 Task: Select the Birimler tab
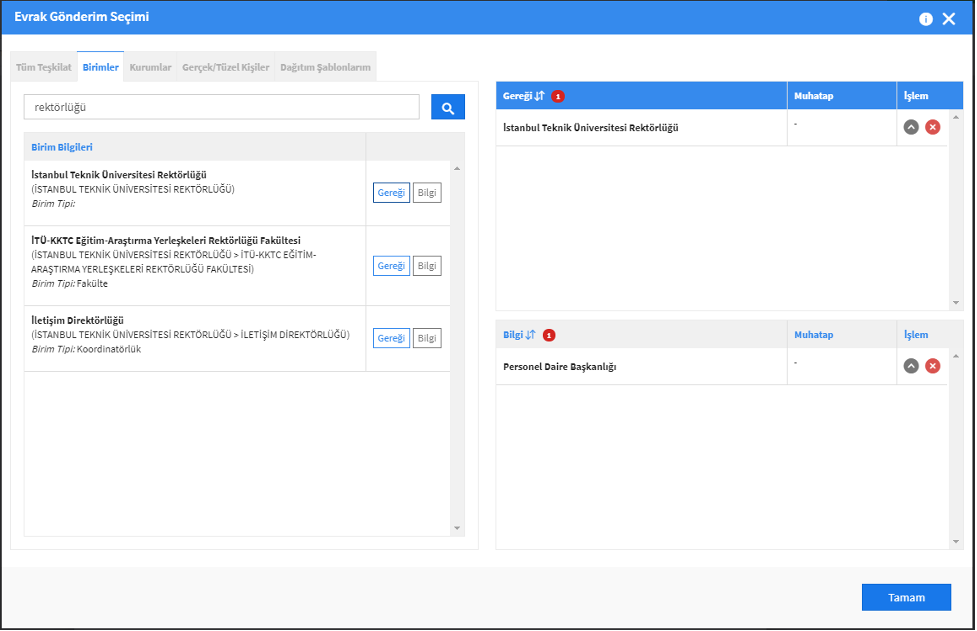click(x=100, y=67)
